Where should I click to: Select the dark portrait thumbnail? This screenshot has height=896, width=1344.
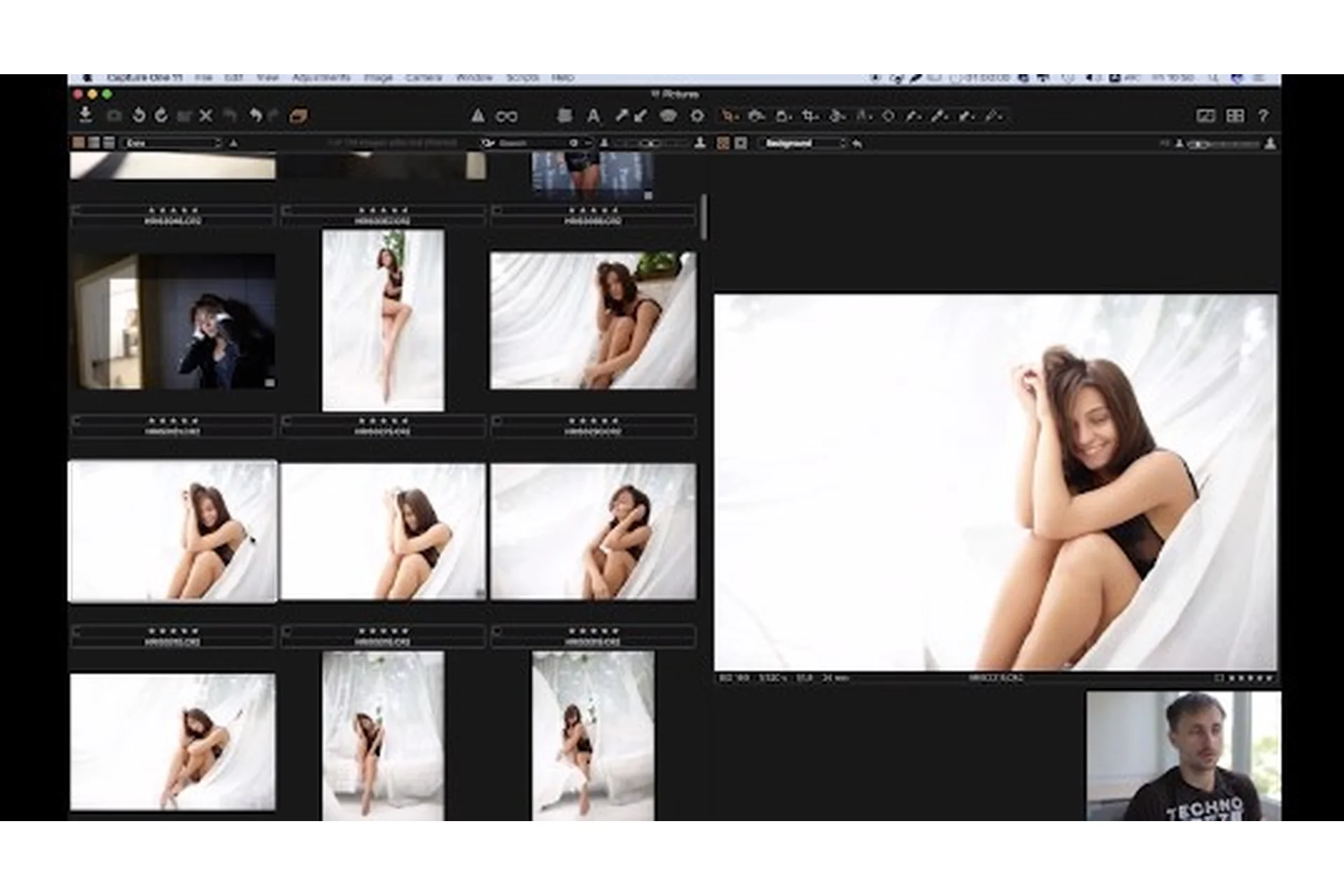(173, 321)
